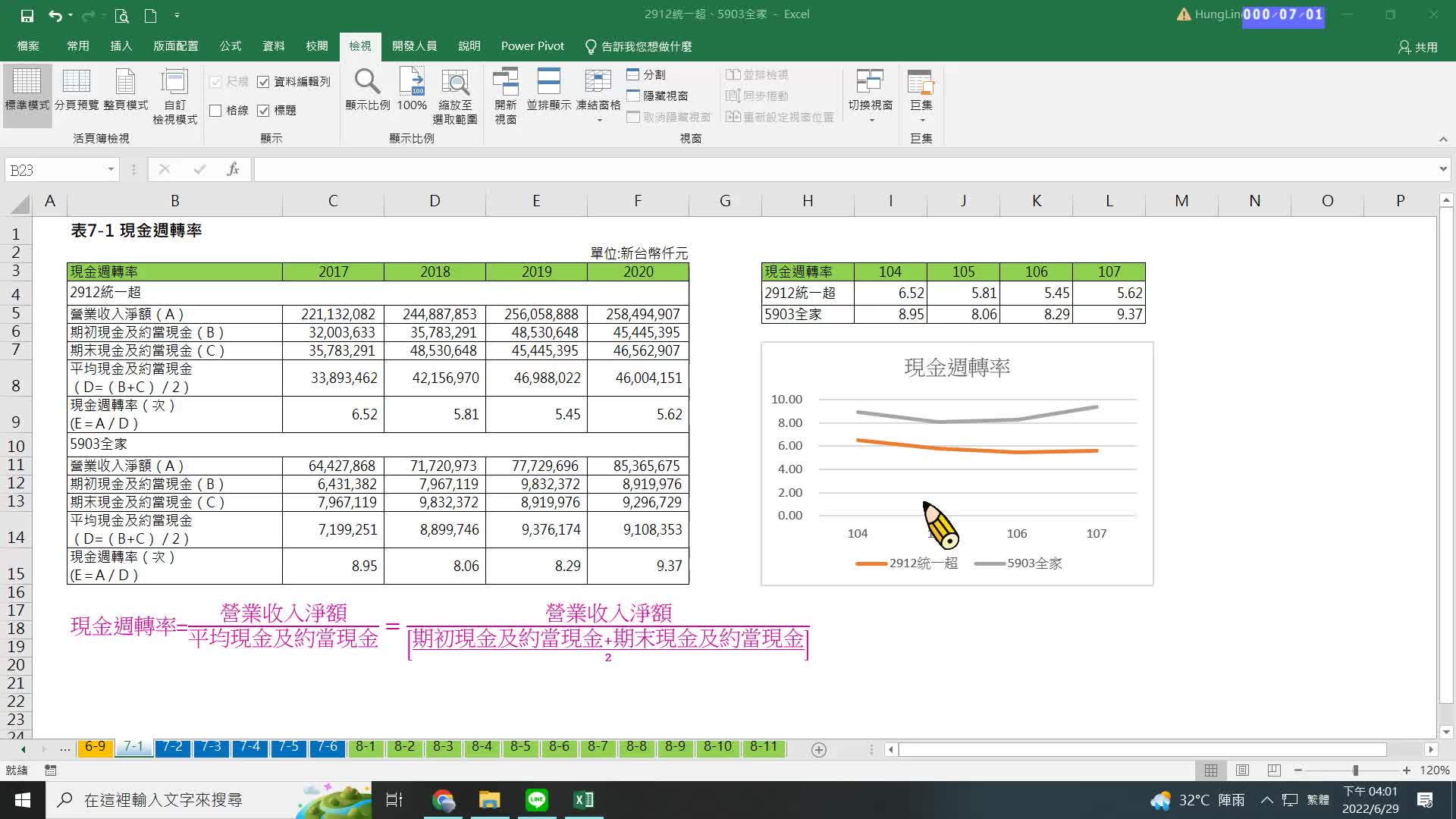Click the Select All corner of the grid

(20, 203)
